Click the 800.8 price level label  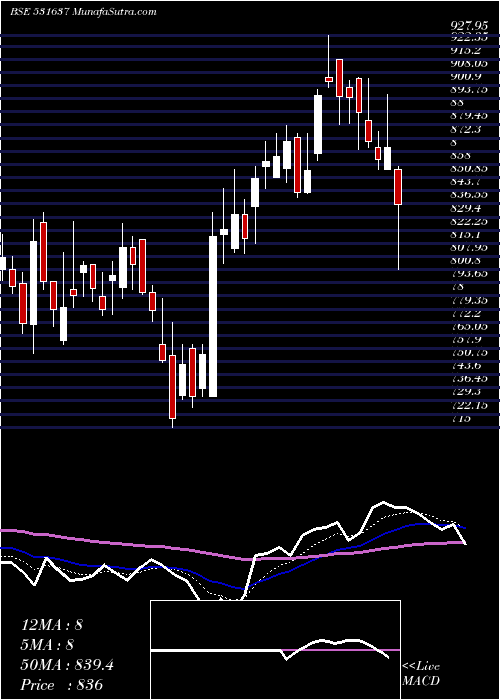[468, 261]
